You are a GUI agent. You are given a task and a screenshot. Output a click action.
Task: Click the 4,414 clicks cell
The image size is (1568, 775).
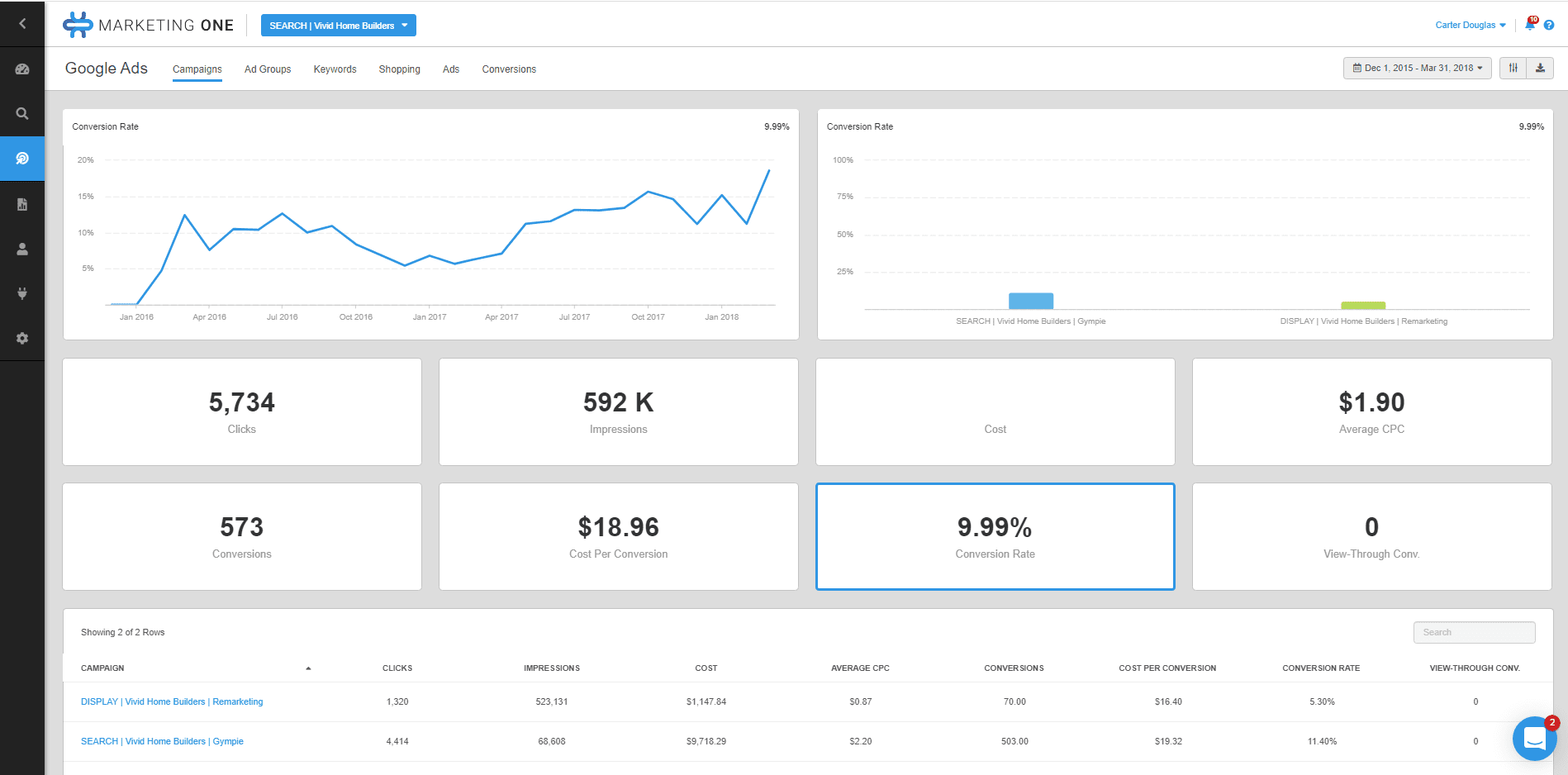click(397, 741)
